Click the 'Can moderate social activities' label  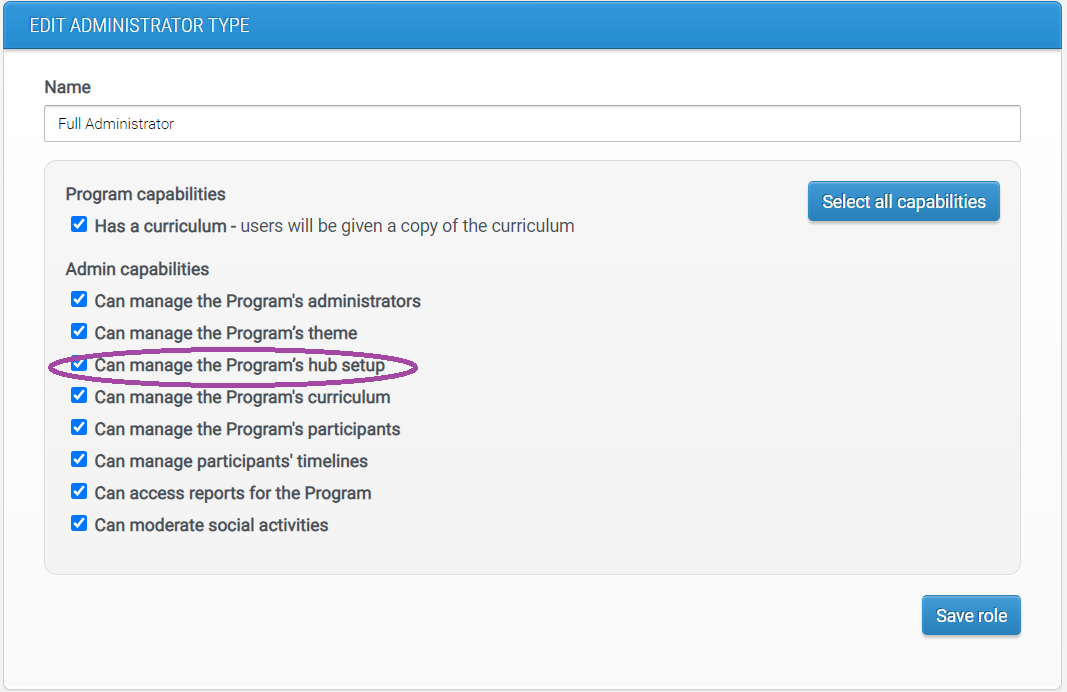point(211,525)
